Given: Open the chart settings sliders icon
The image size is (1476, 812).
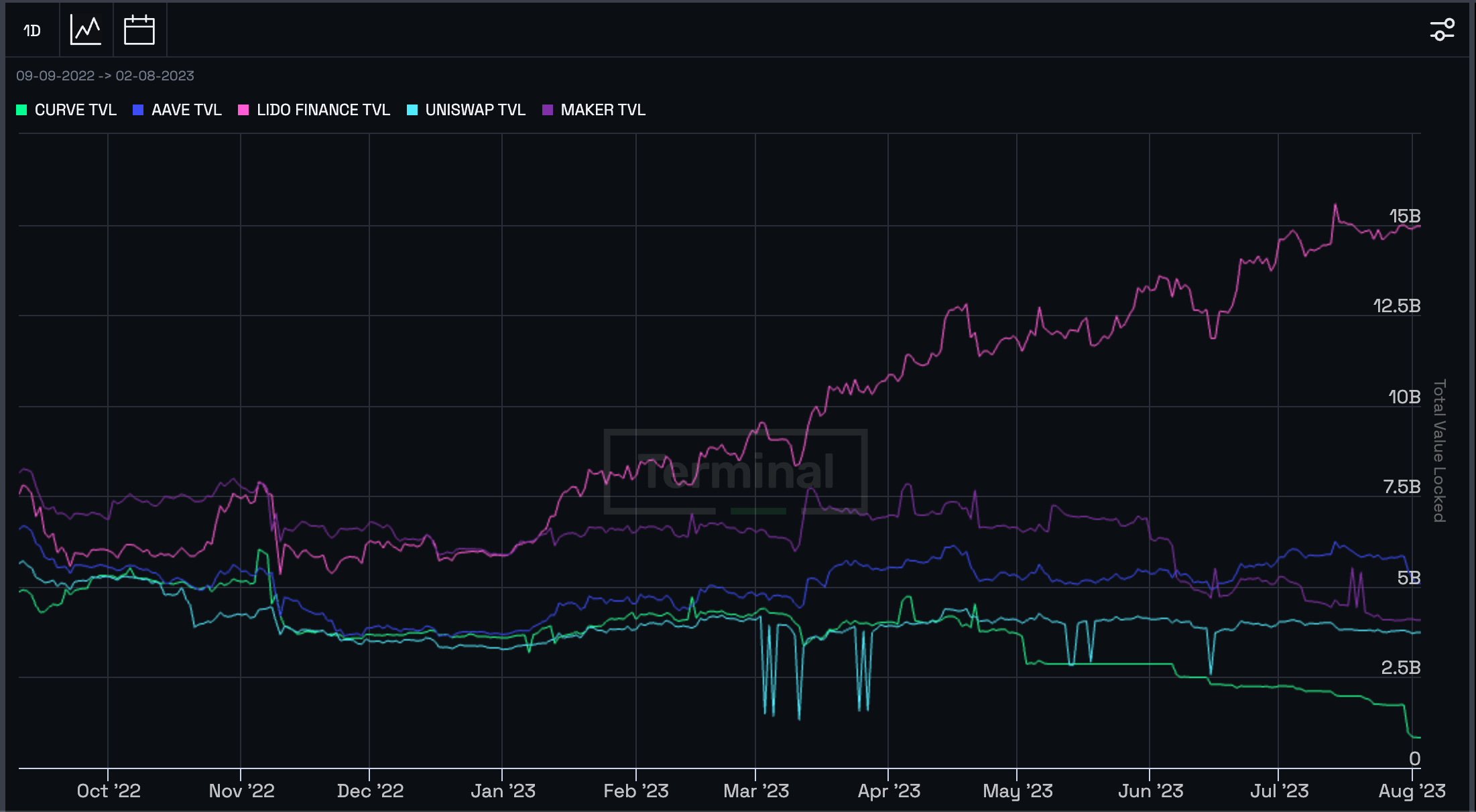Looking at the screenshot, I should [1442, 30].
